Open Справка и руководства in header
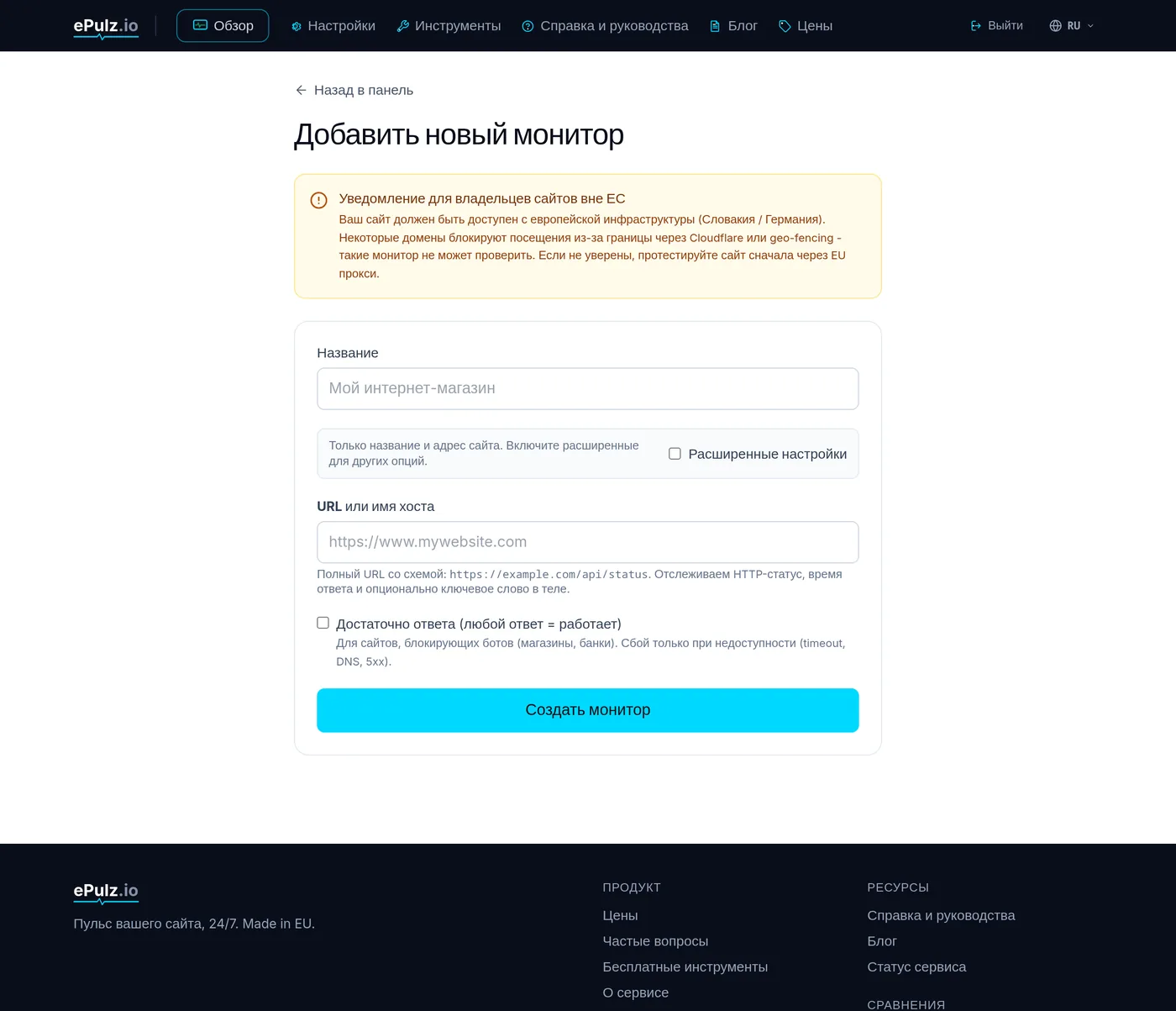 605,26
